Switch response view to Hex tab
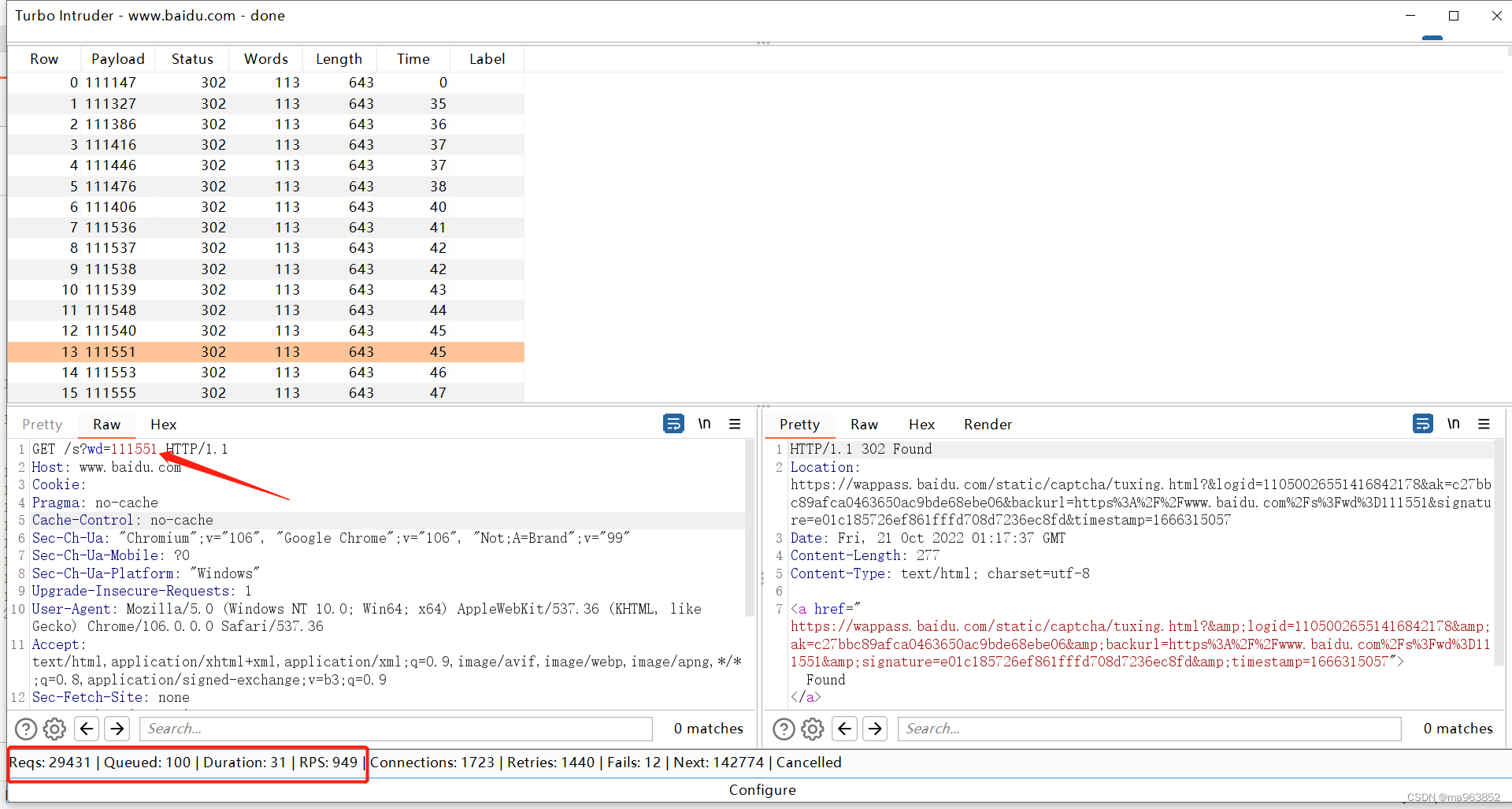This screenshot has width=1512, height=809. click(x=922, y=425)
